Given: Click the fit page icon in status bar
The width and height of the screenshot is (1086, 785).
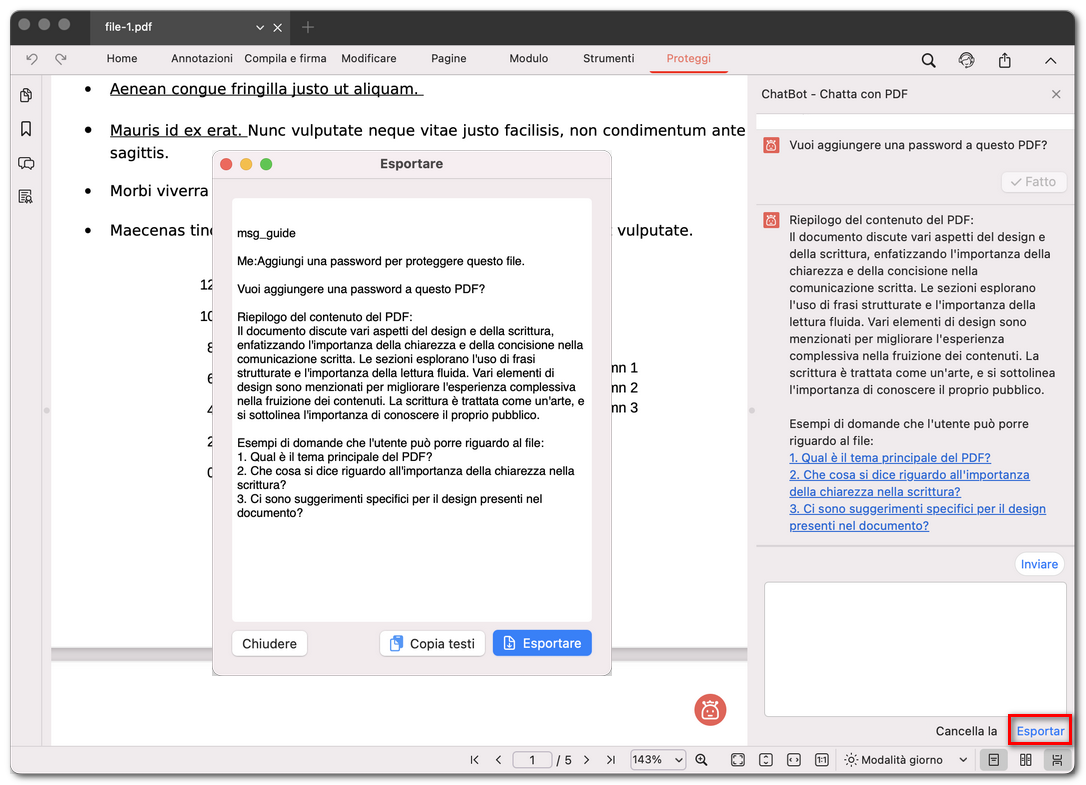Looking at the screenshot, I should (x=737, y=760).
